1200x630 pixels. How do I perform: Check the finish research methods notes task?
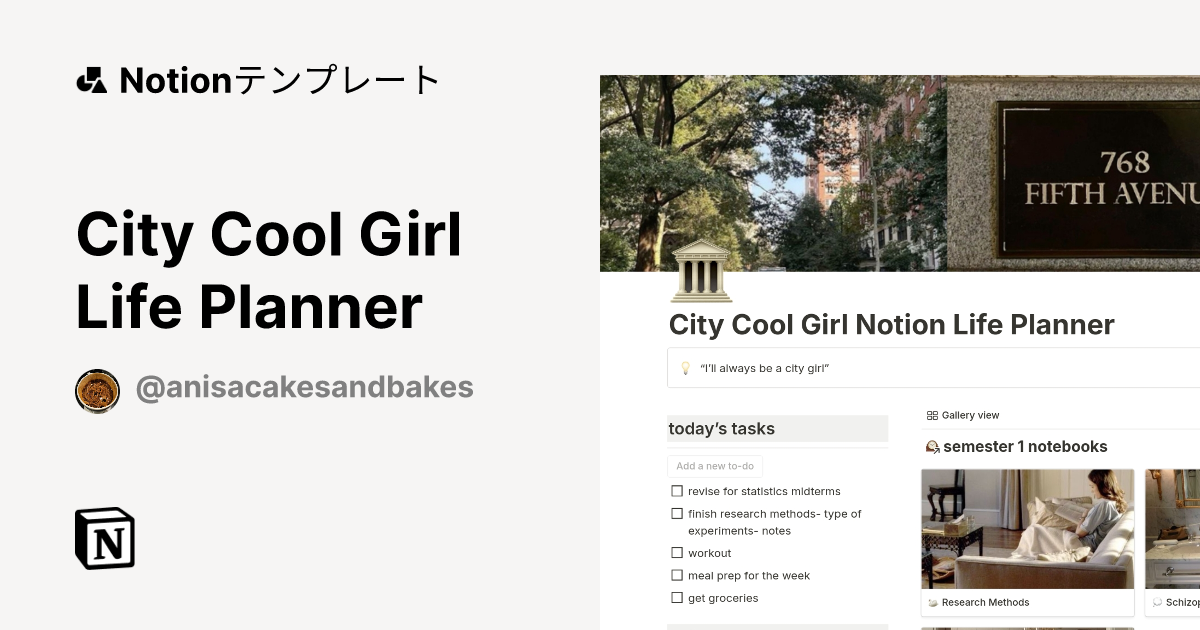click(x=677, y=513)
